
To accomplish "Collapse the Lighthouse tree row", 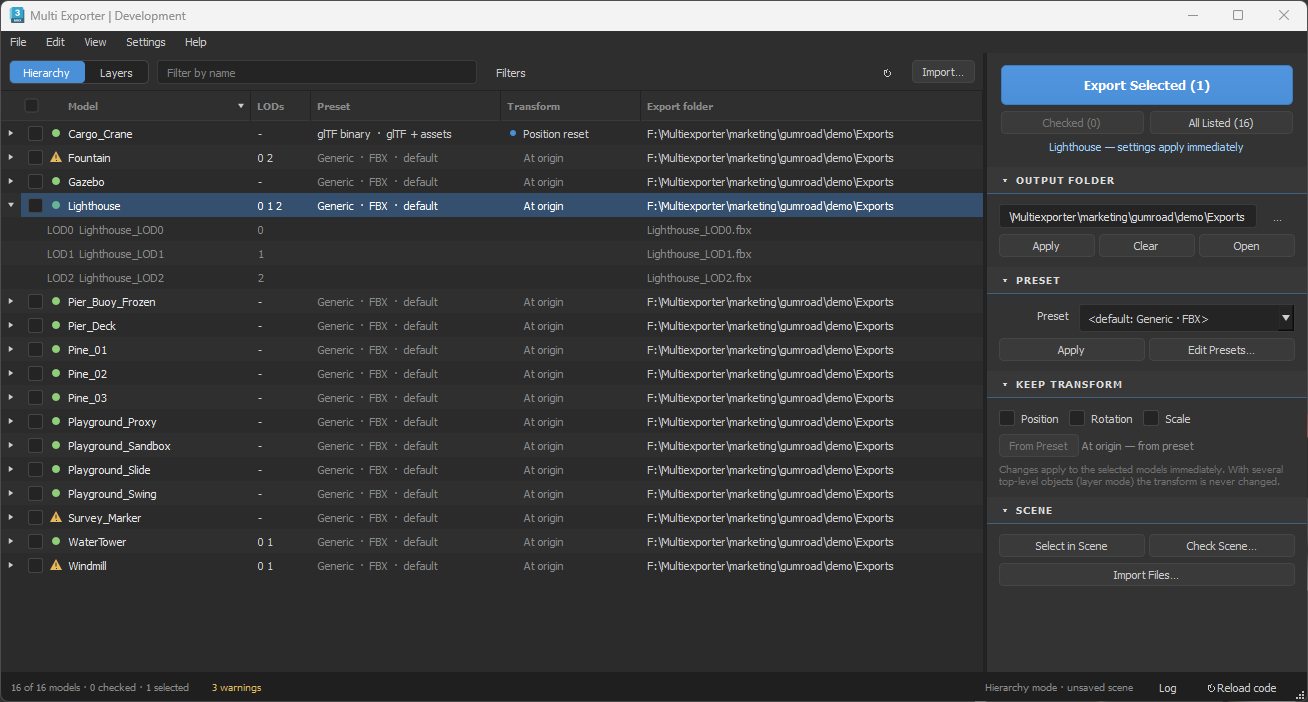I will [11, 206].
